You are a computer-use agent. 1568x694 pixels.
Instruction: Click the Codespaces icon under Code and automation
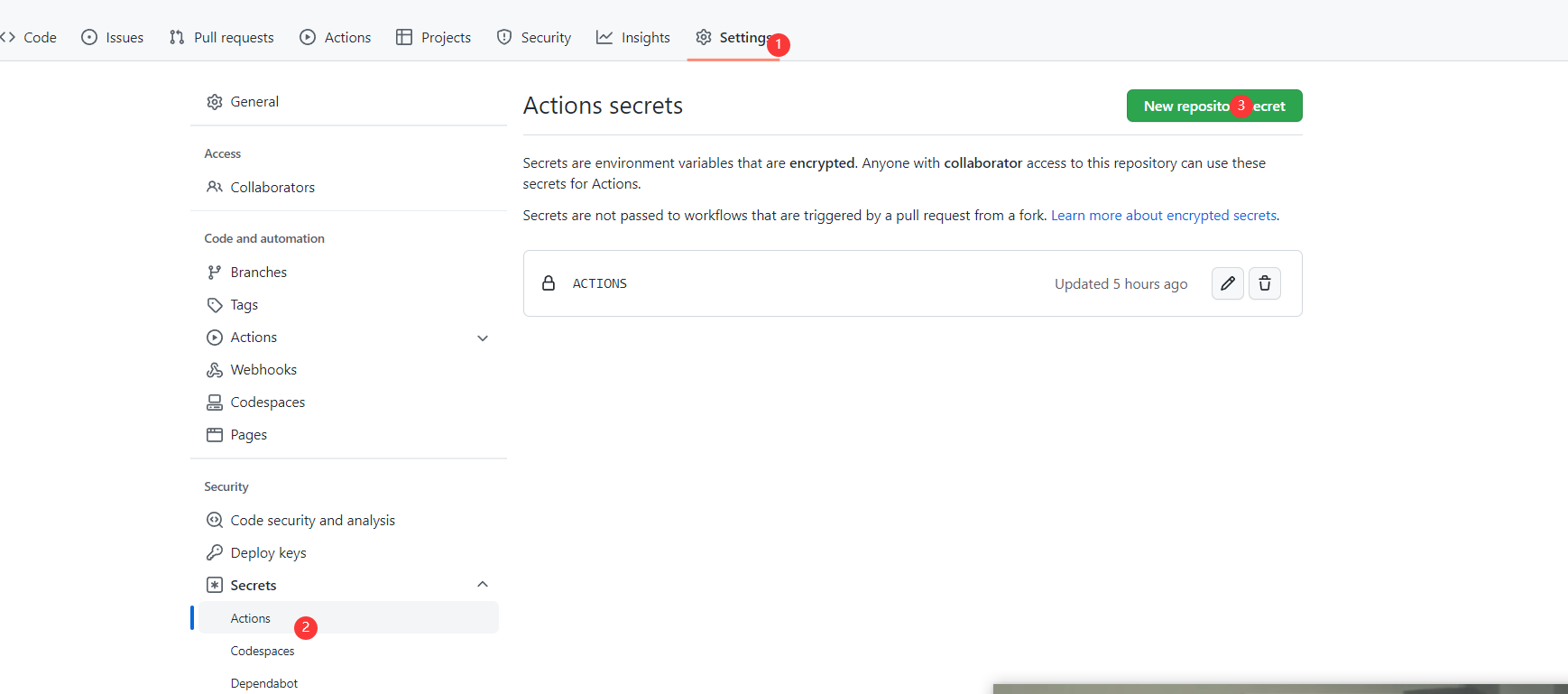(215, 403)
